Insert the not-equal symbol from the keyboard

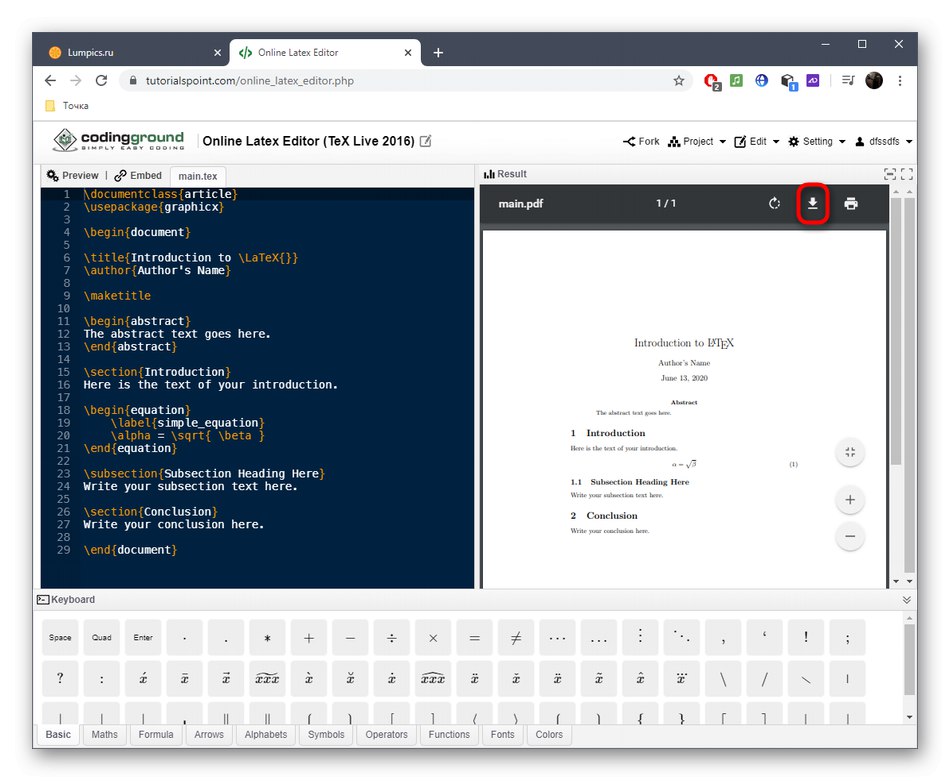pos(516,637)
